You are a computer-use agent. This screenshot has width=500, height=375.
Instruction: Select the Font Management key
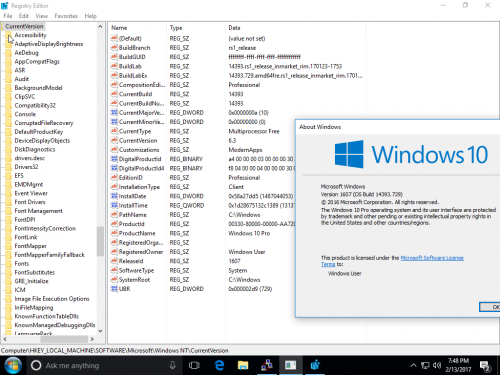point(38,211)
